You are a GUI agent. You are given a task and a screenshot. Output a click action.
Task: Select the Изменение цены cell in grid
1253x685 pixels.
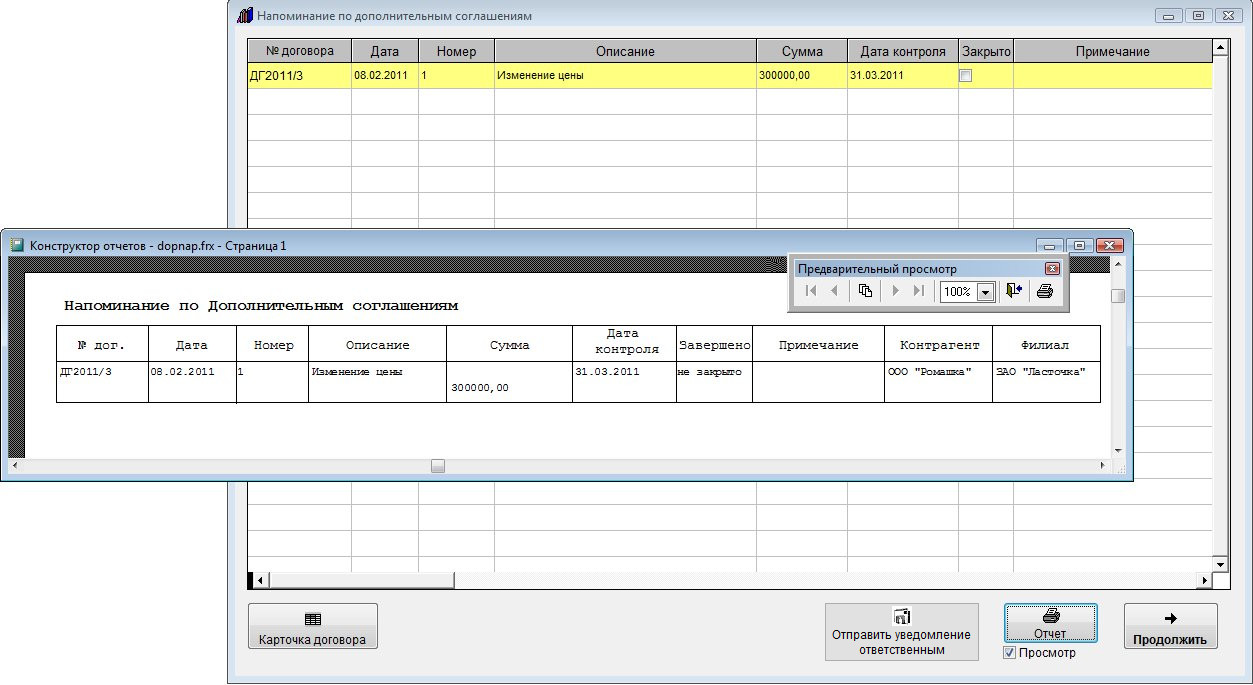pos(625,76)
